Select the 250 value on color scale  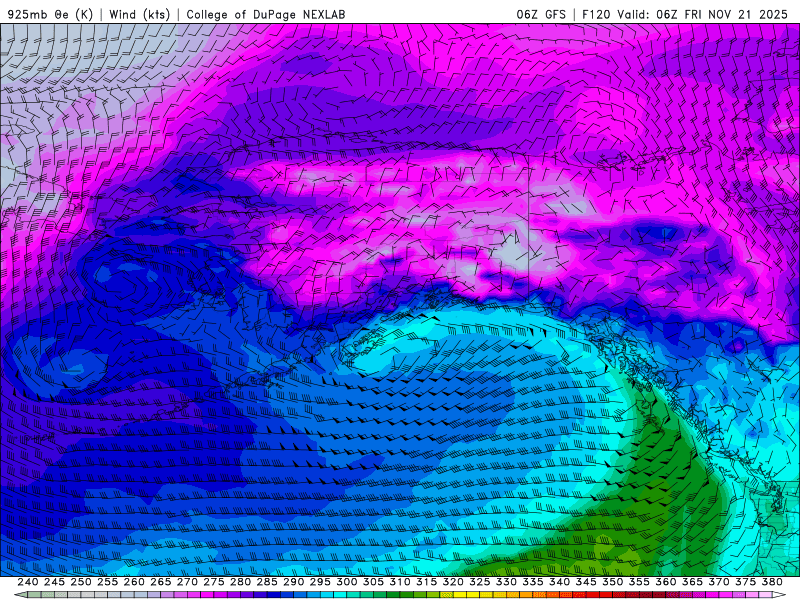[x=81, y=582]
